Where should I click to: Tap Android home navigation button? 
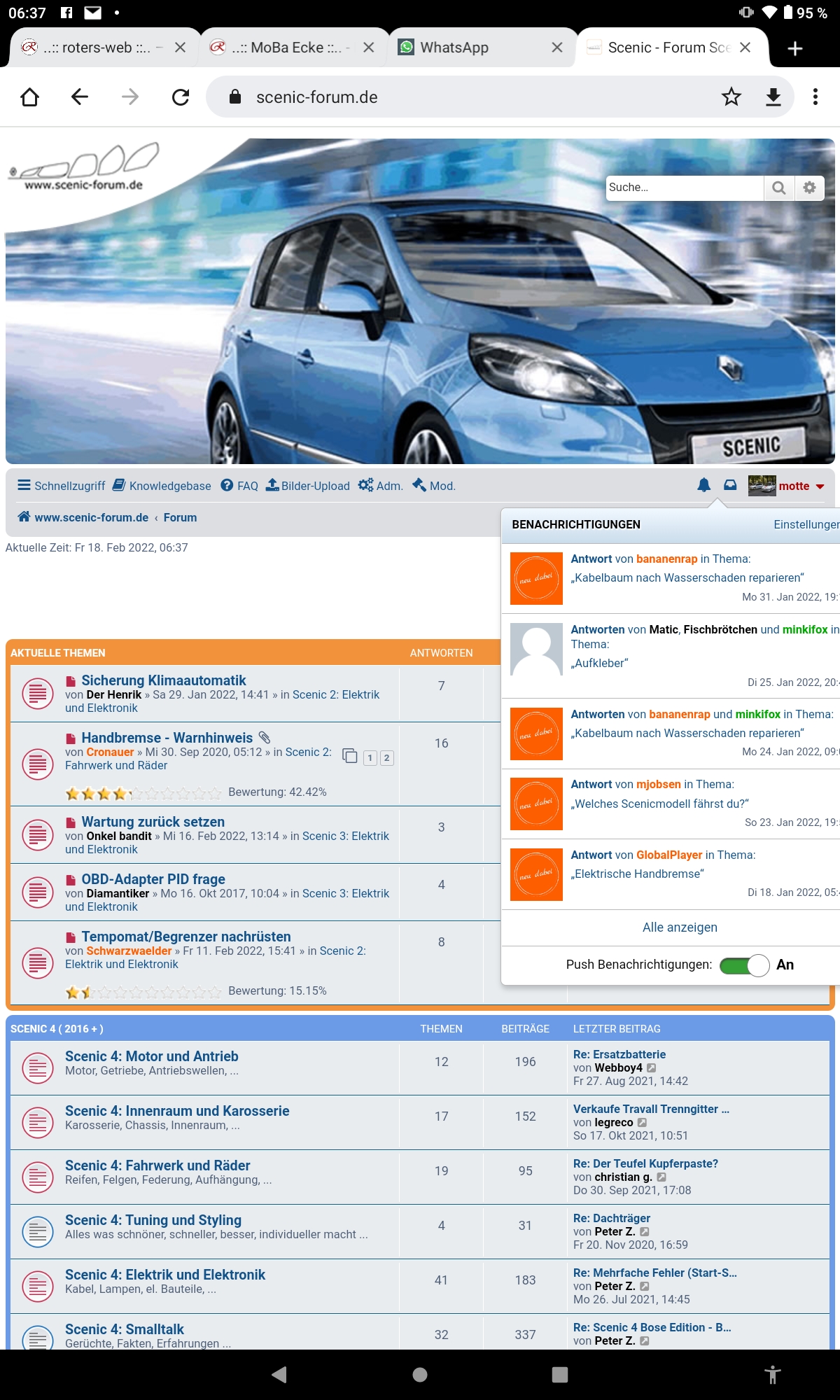(x=420, y=1375)
